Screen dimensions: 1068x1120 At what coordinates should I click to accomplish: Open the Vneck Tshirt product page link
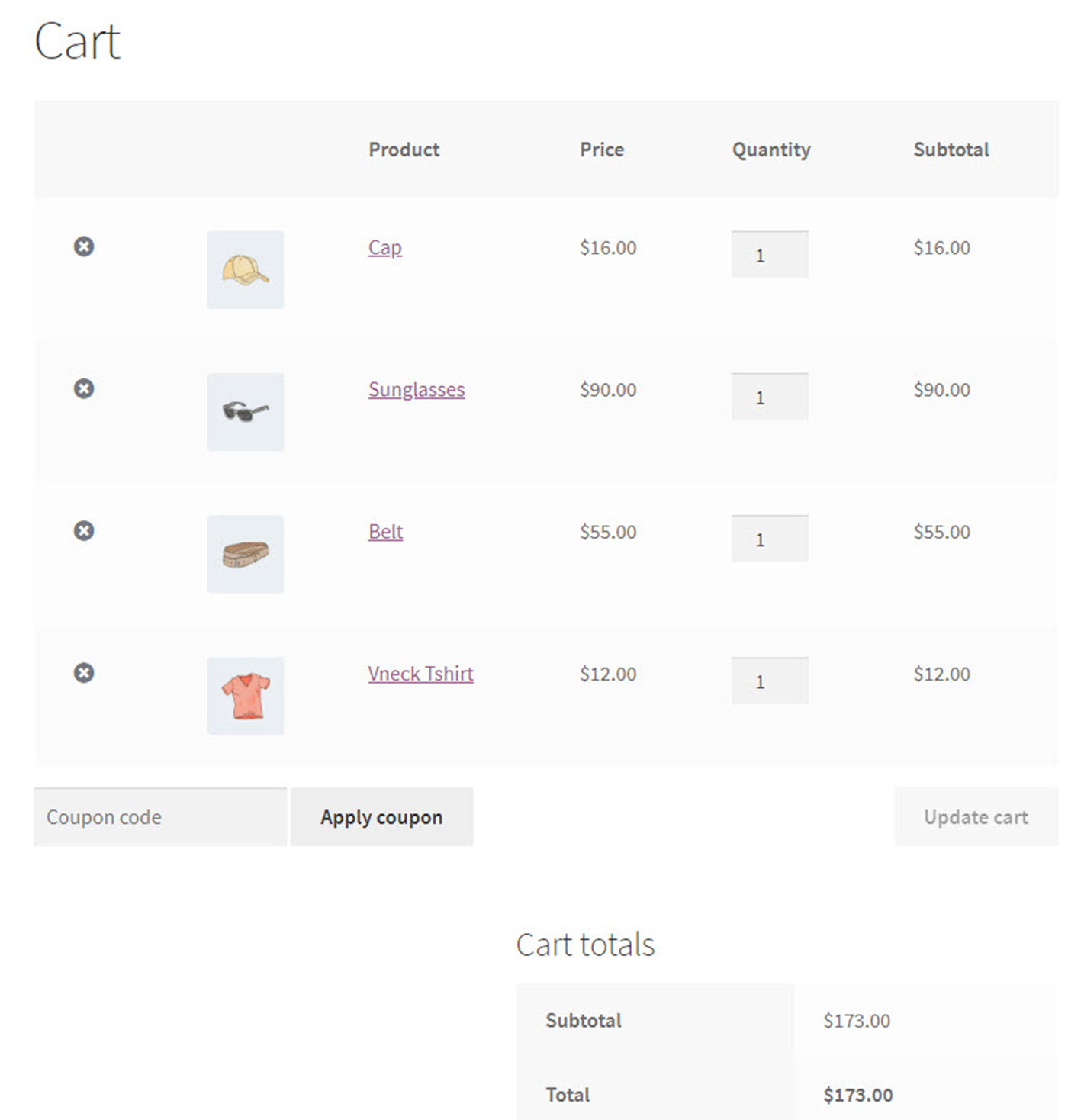pos(420,674)
